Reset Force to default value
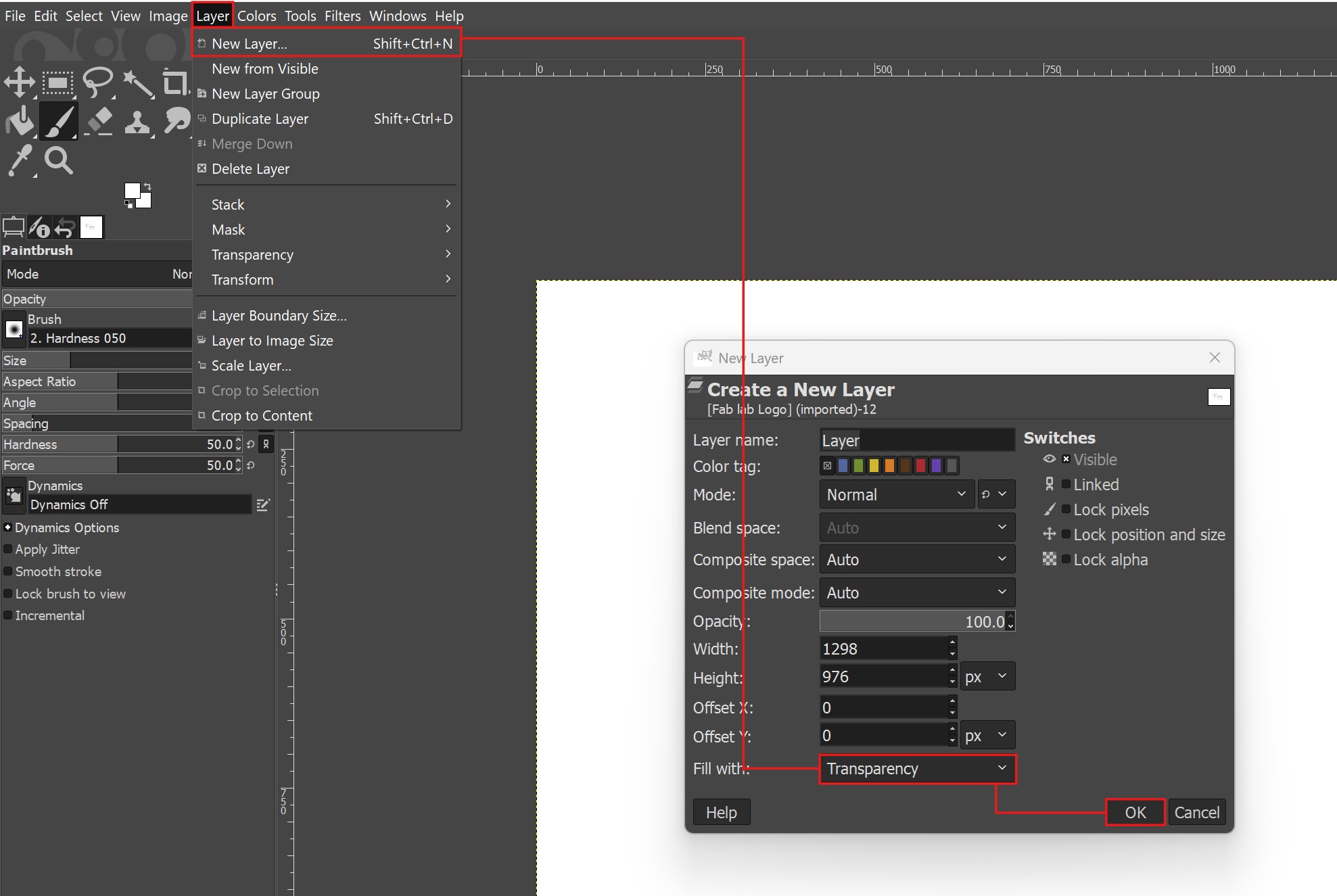 [251, 465]
